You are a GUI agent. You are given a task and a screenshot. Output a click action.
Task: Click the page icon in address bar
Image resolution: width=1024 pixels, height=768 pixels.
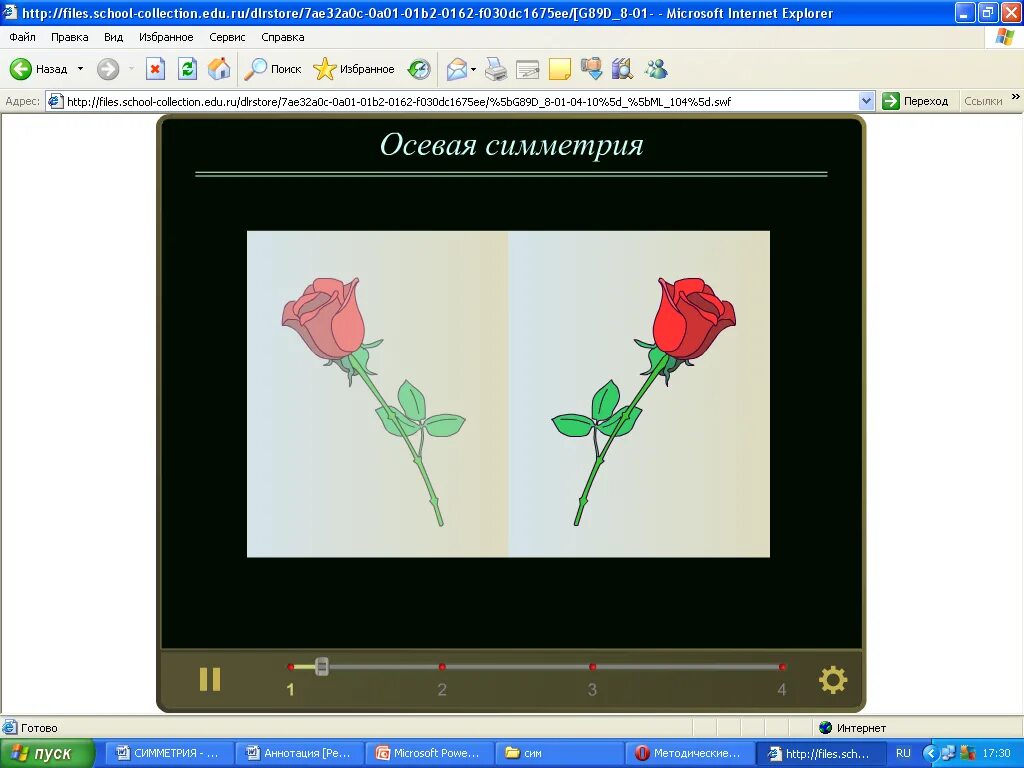click(x=56, y=101)
